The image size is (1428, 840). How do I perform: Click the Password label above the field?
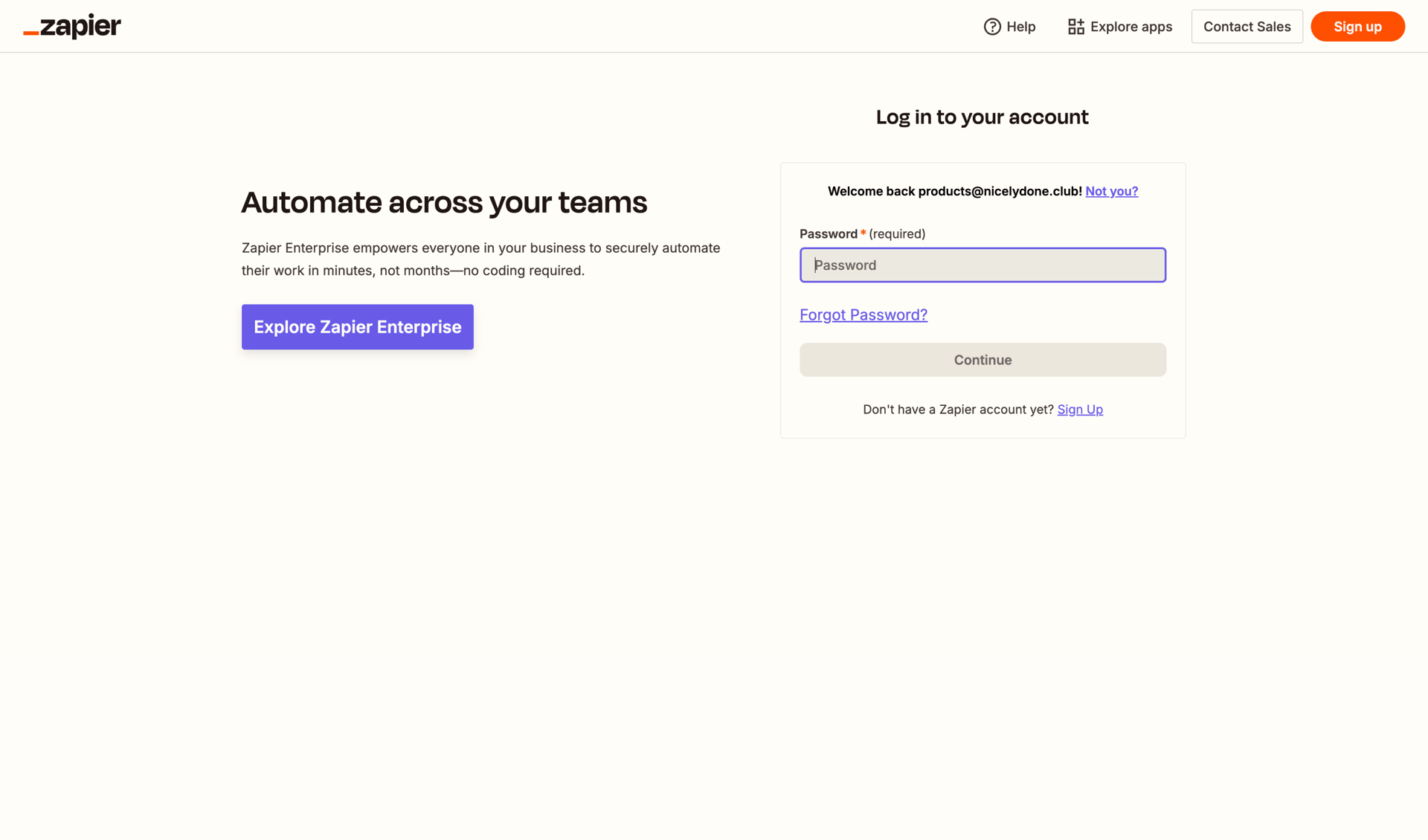click(829, 233)
